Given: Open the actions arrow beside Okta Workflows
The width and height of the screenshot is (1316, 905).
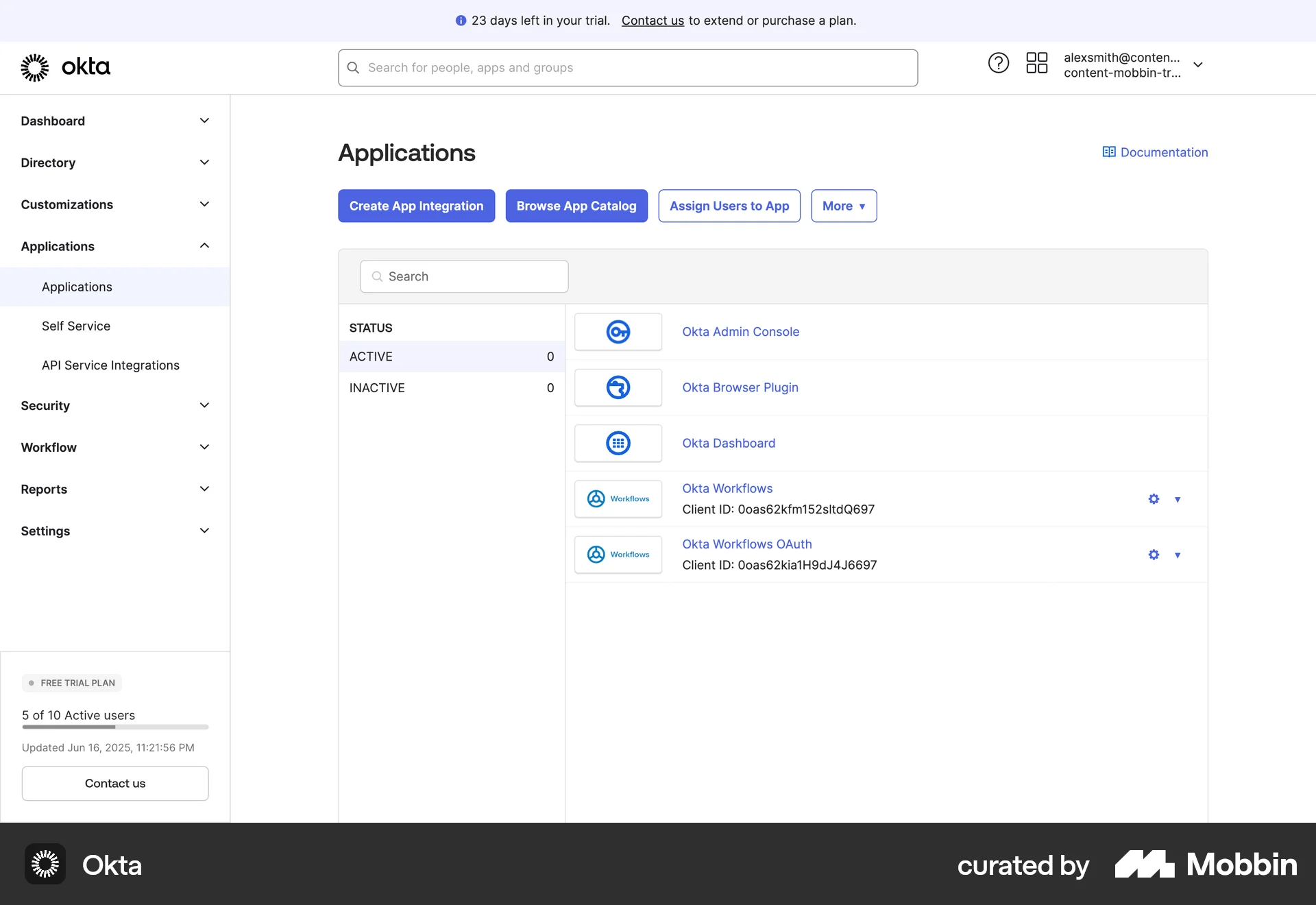Looking at the screenshot, I should pos(1177,499).
